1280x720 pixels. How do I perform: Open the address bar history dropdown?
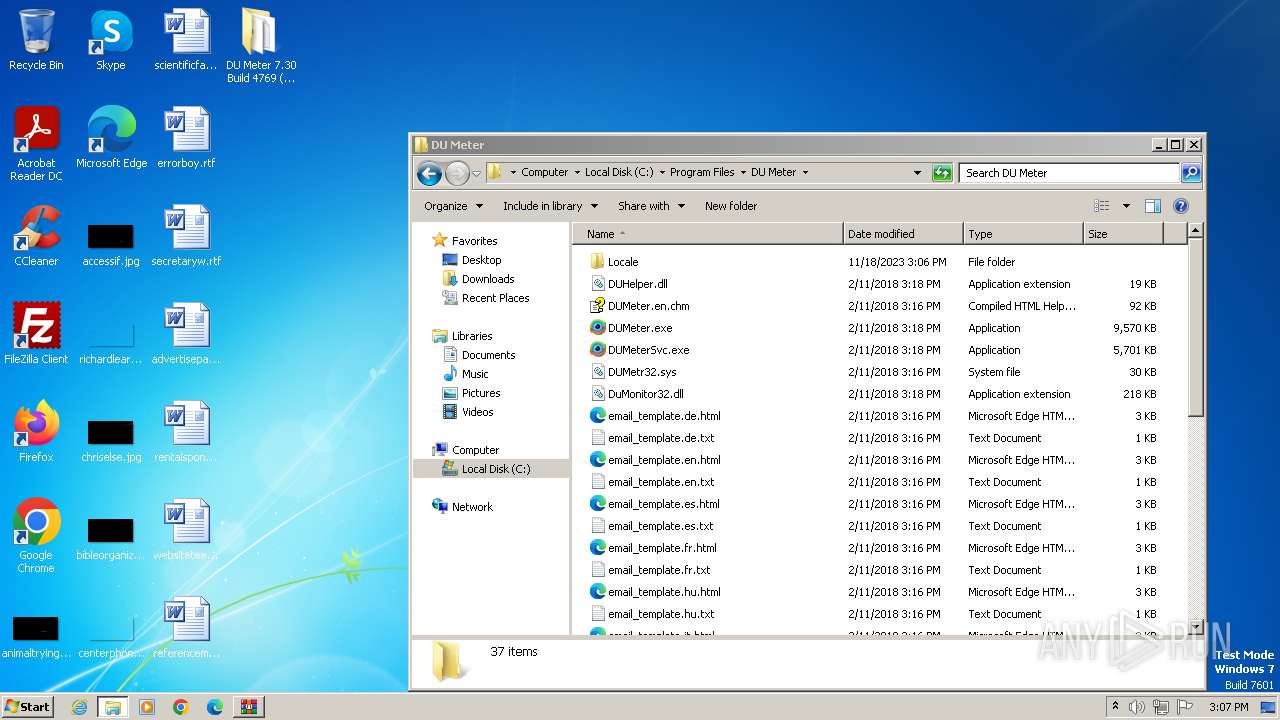pos(917,173)
